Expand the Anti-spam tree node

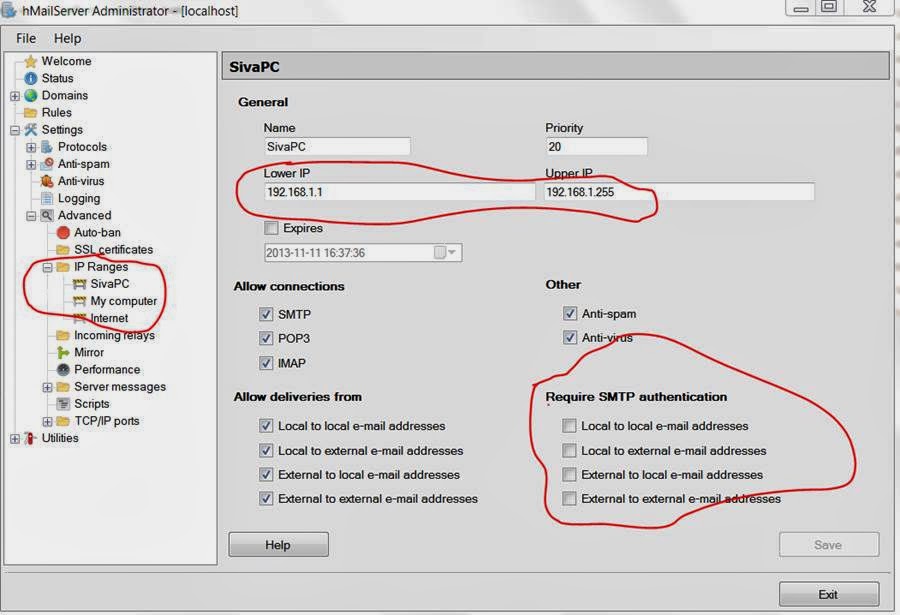(31, 165)
